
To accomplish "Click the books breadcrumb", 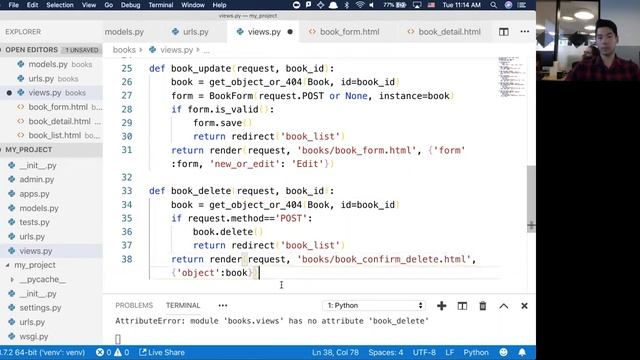I will (x=124, y=50).
